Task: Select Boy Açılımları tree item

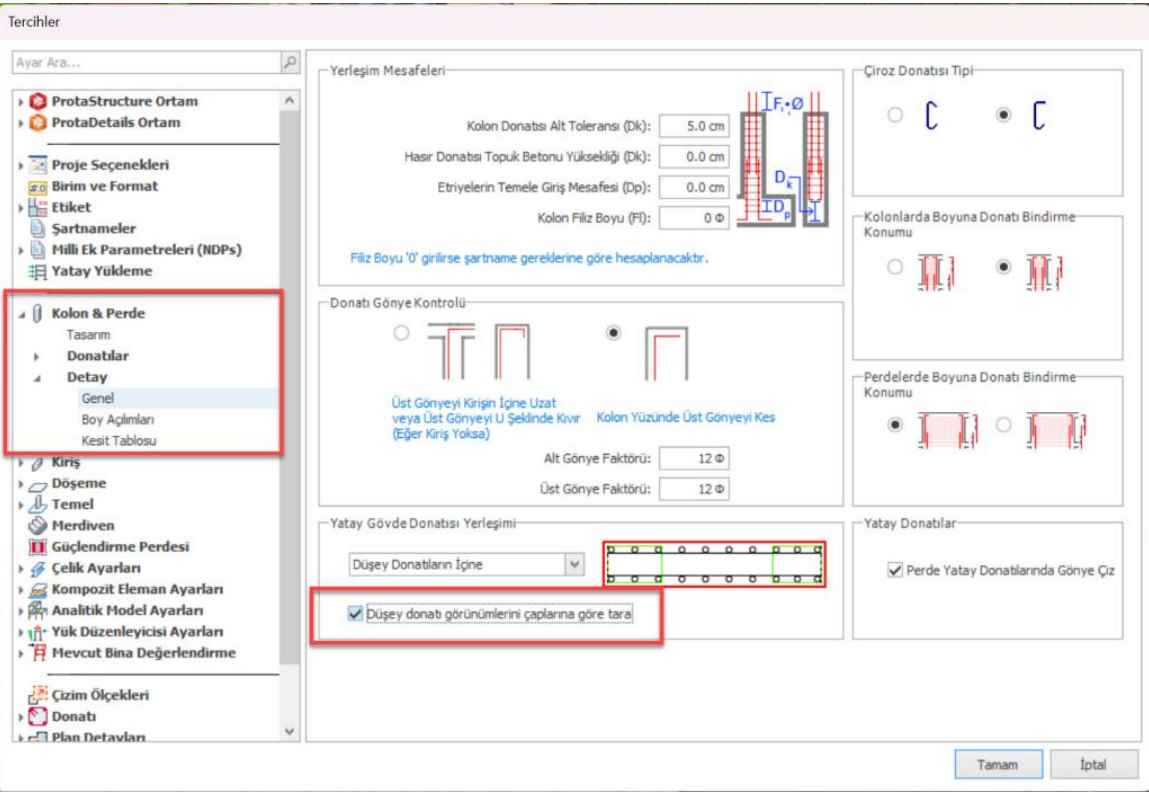Action: tap(117, 419)
